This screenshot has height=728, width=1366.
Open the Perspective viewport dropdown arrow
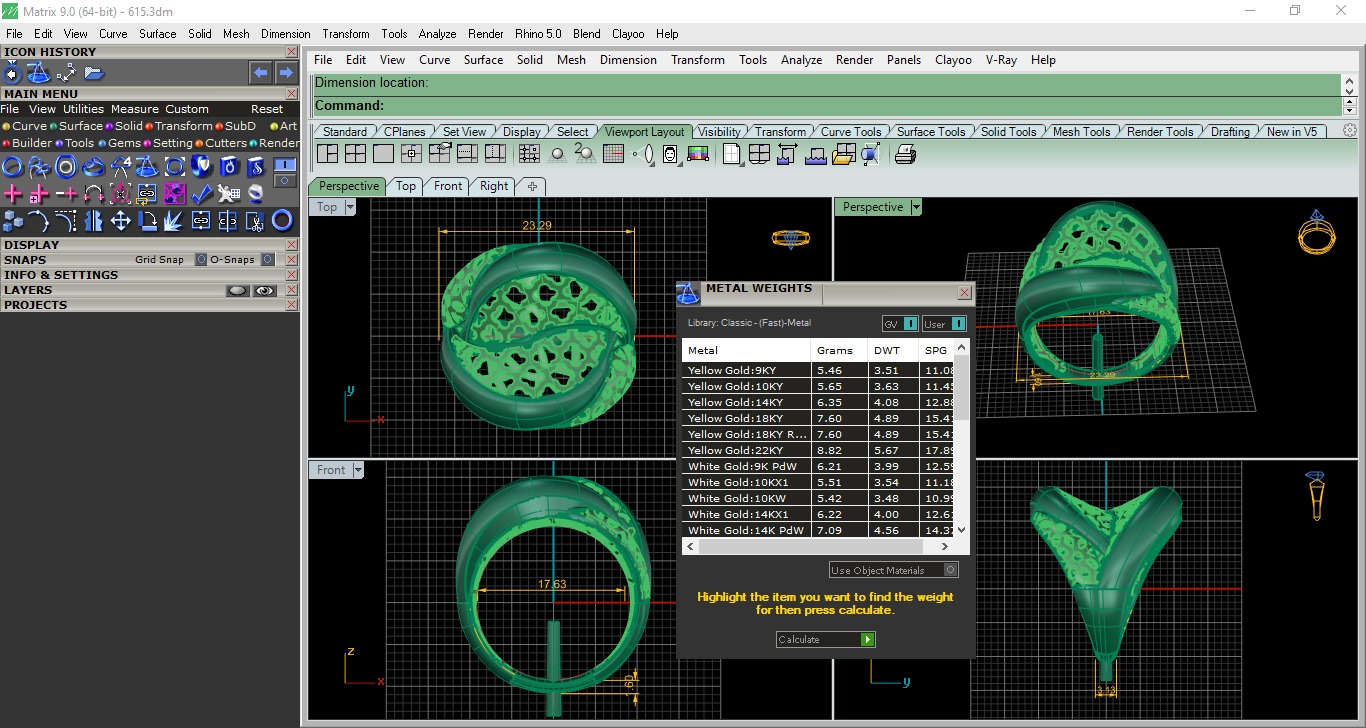[916, 207]
